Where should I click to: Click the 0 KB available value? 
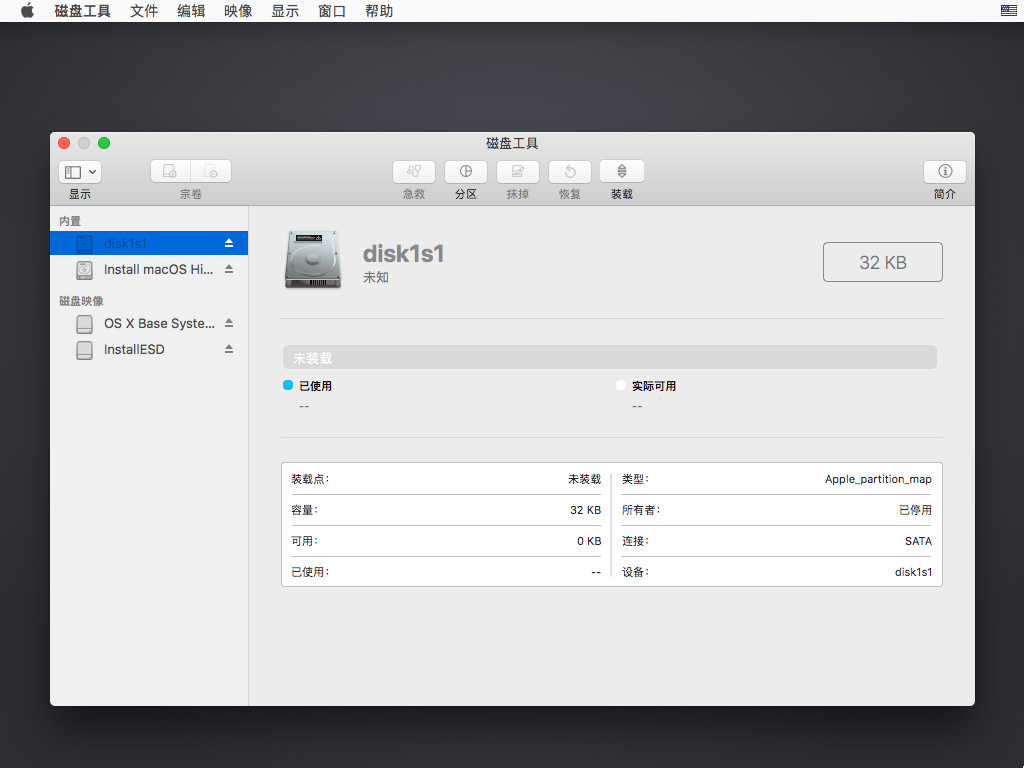click(589, 541)
